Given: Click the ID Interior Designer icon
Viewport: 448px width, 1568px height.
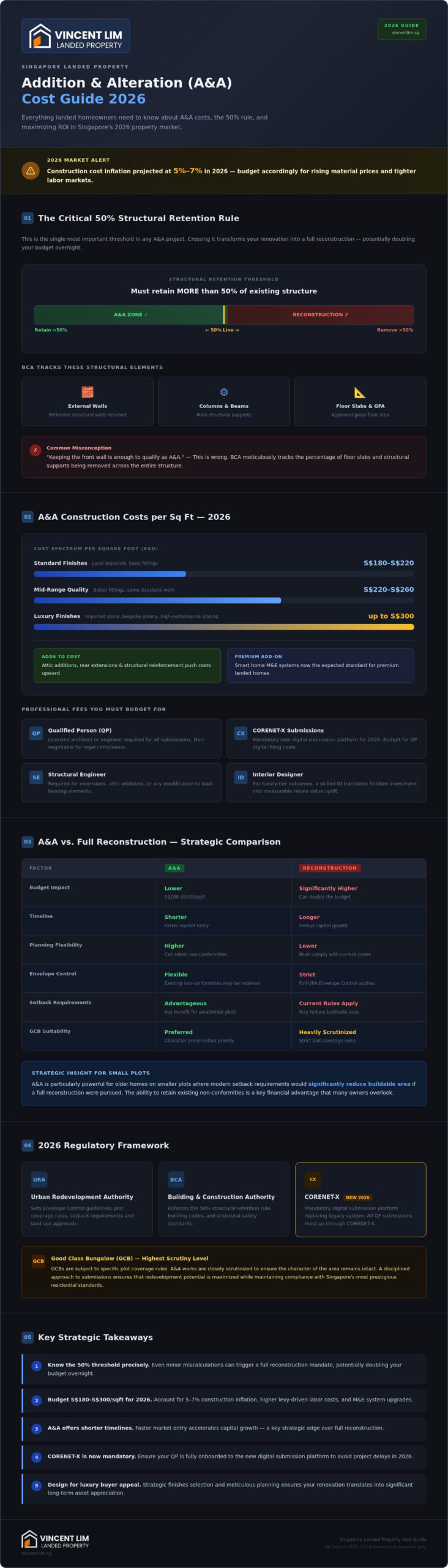Looking at the screenshot, I should pyautogui.click(x=241, y=777).
